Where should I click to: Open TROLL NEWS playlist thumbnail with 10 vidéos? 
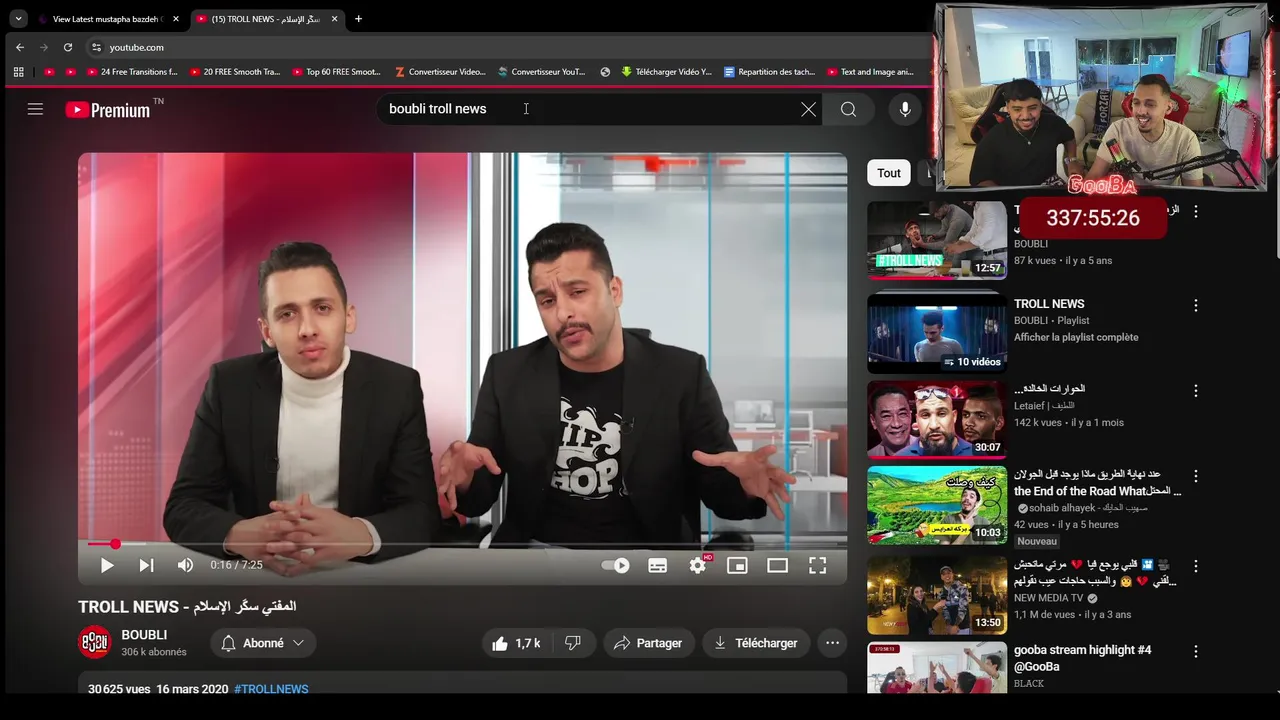point(937,333)
